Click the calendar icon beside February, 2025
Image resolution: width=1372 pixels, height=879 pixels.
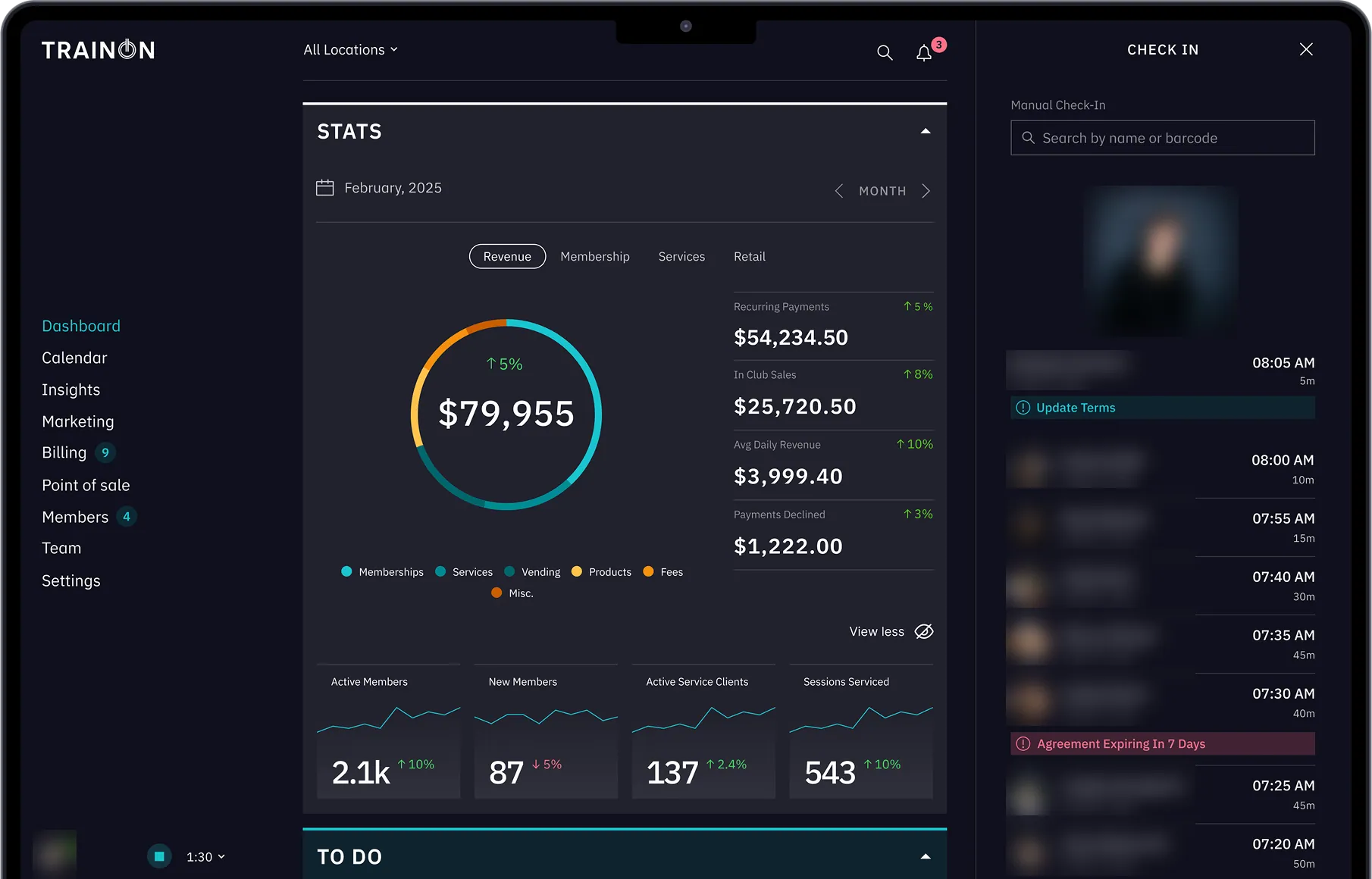point(324,187)
